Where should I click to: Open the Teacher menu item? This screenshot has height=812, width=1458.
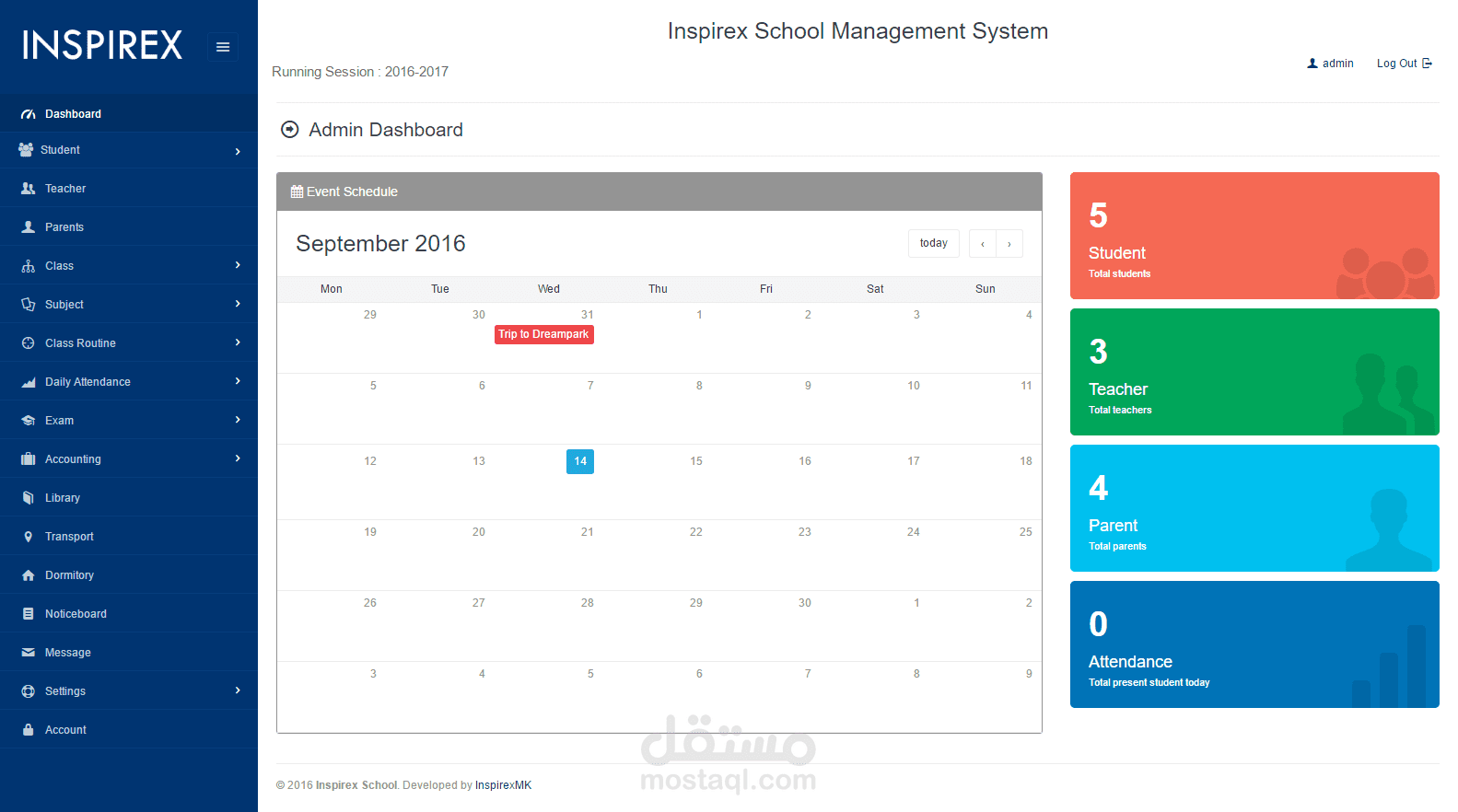tap(129, 188)
